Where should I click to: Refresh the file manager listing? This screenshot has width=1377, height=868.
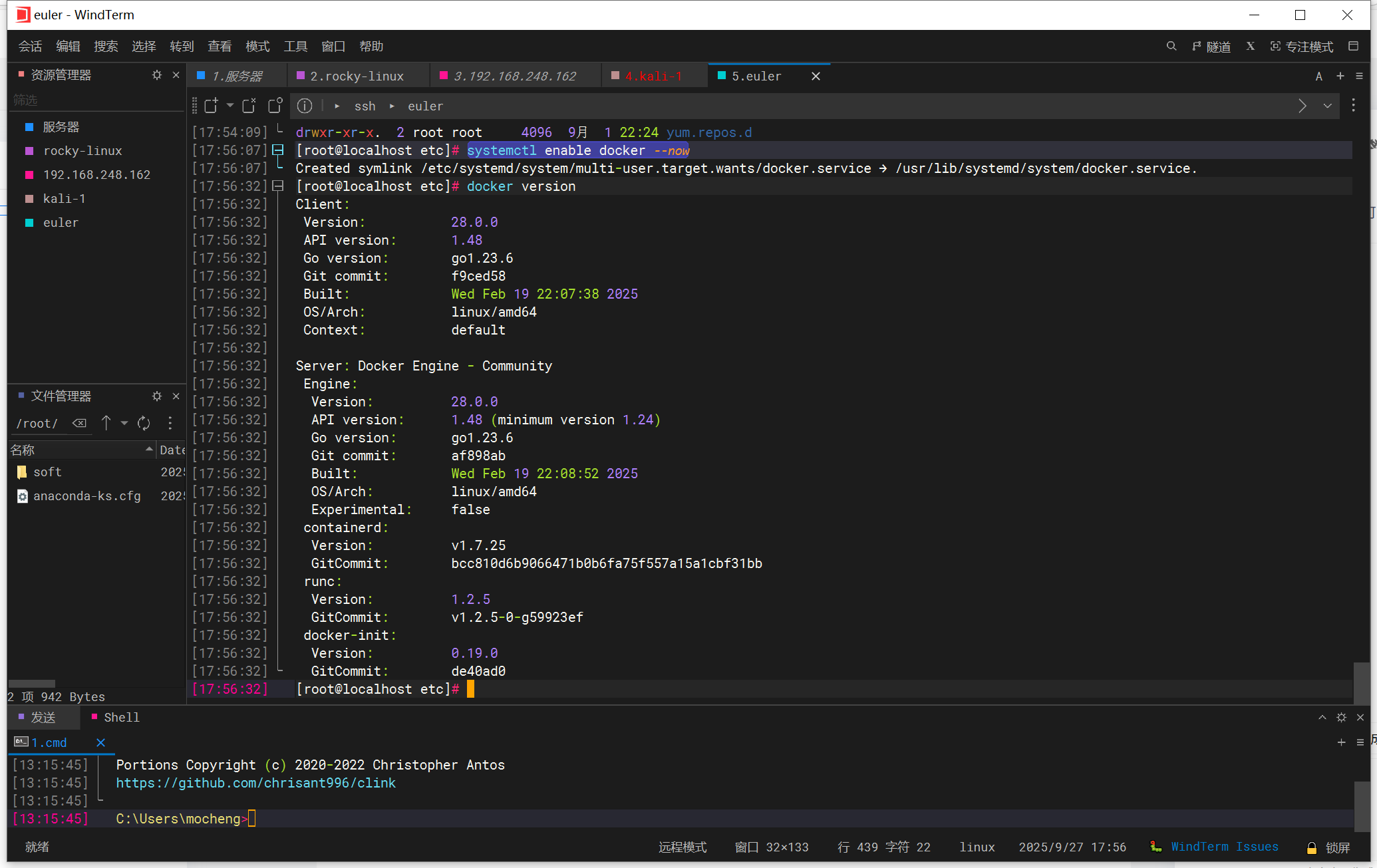(144, 423)
